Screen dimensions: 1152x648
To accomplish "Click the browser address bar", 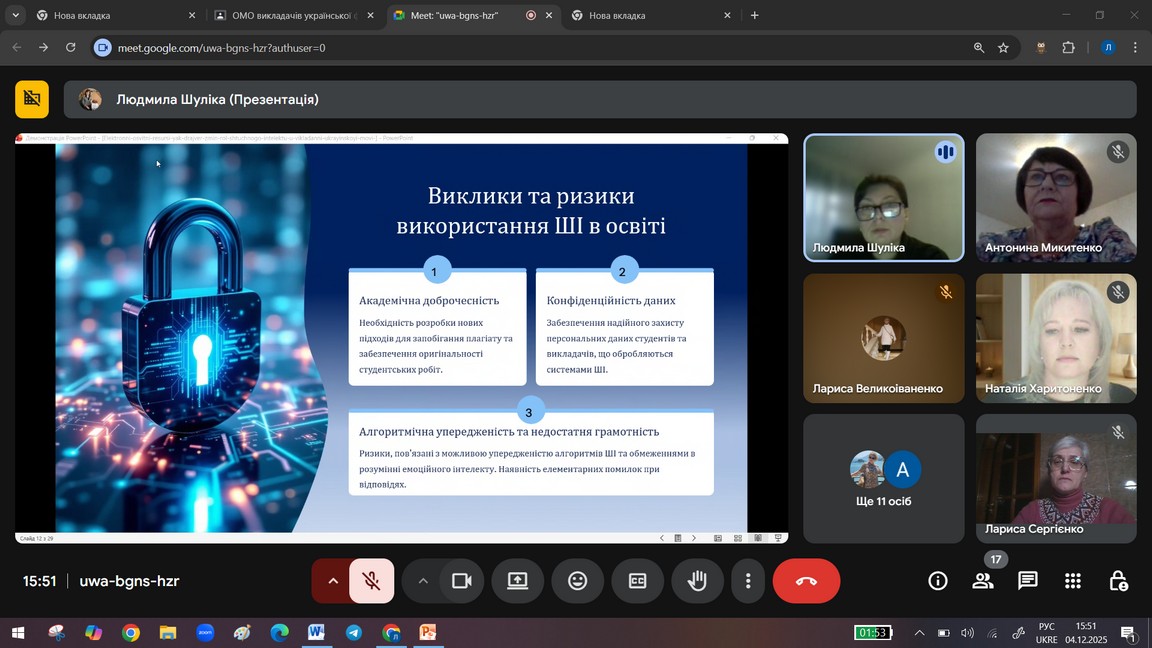I will point(540,48).
